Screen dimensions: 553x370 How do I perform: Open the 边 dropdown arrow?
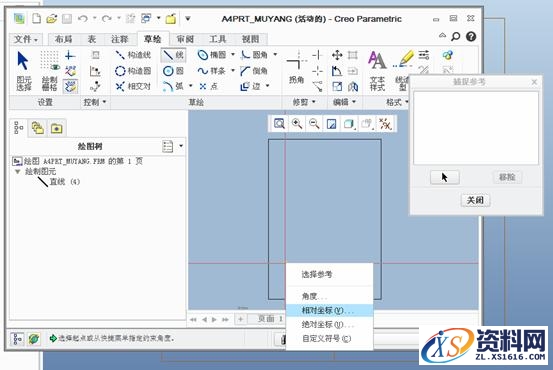(x=267, y=86)
